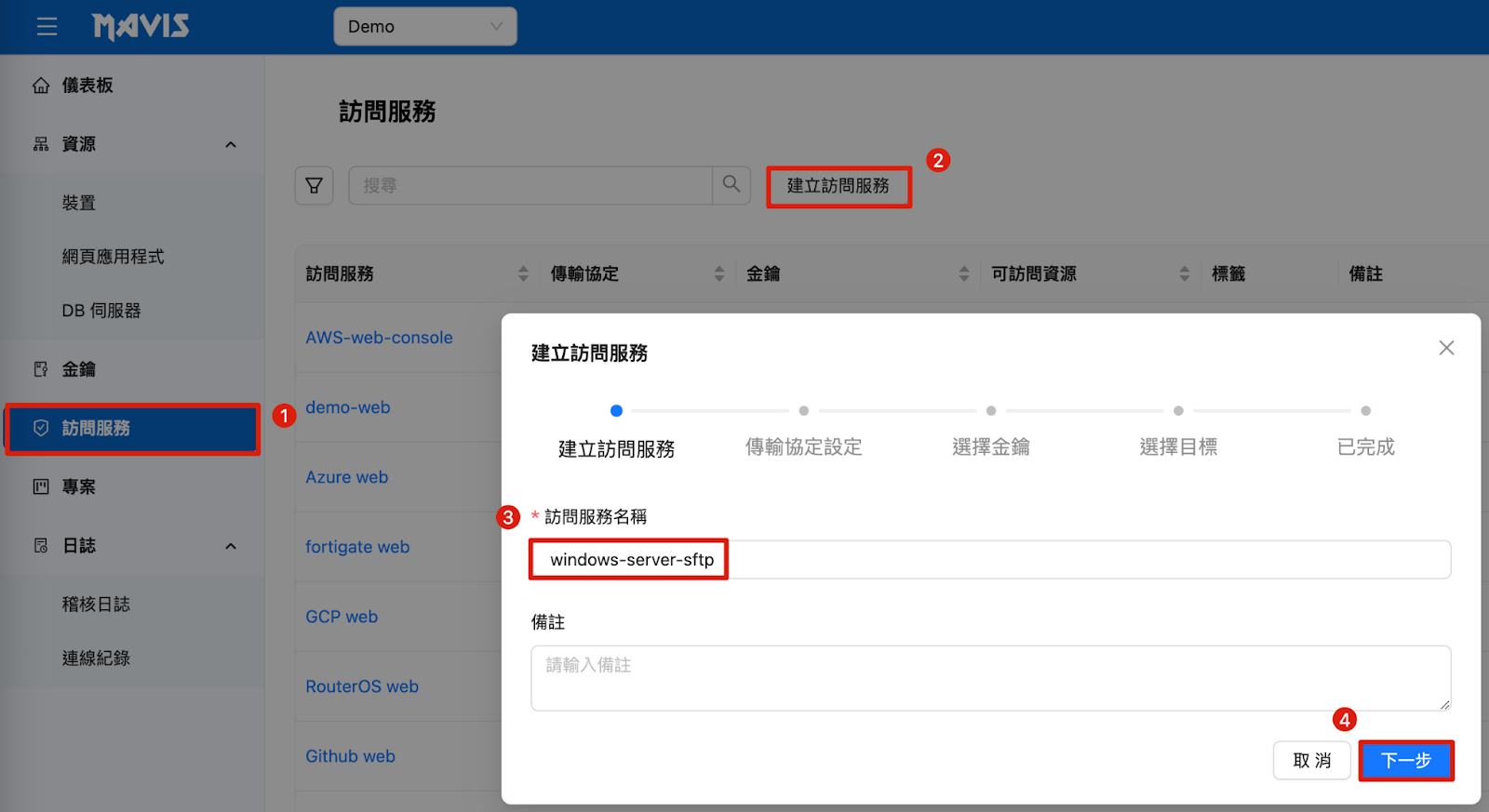1489x812 pixels.
Task: Click the filter funnel icon
Action: pos(315,186)
